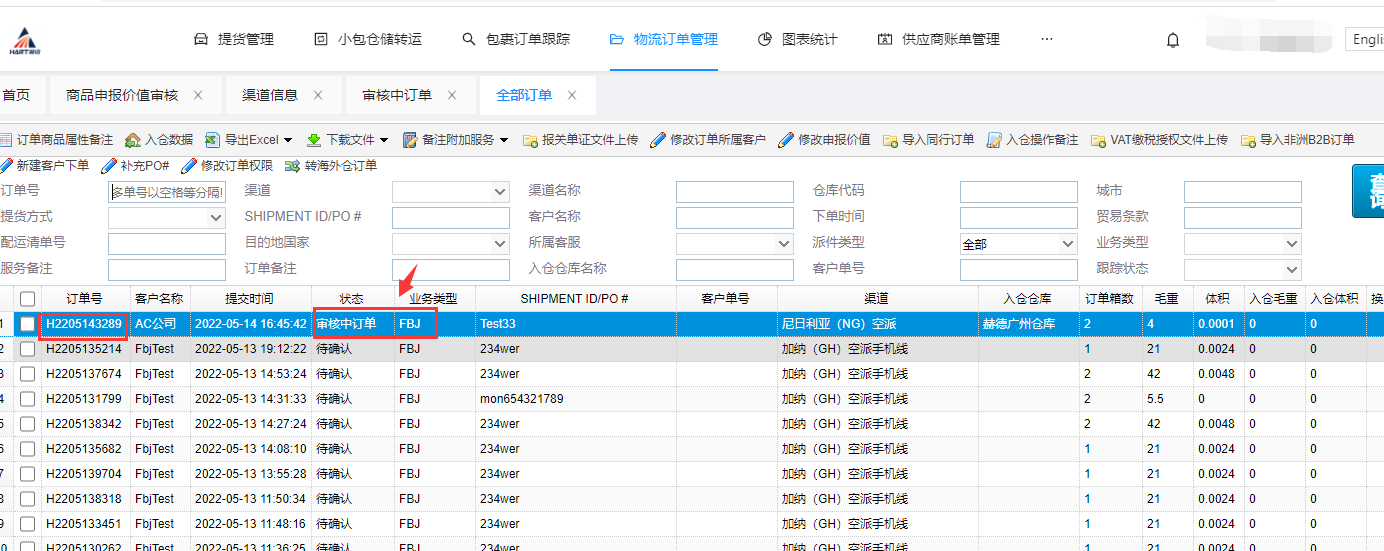Viewport: 1384px width, 551px height.
Task: Close the 渠道信息 tab
Action: [318, 95]
